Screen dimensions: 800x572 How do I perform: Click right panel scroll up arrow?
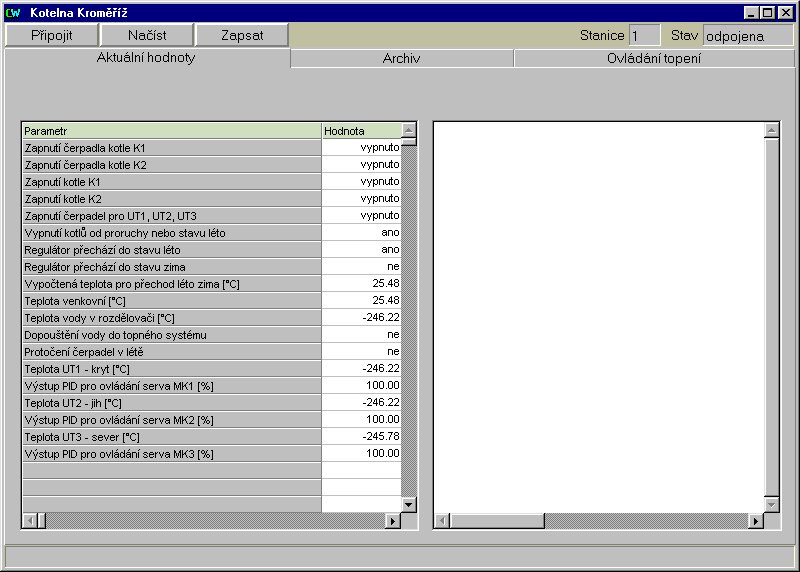point(771,130)
